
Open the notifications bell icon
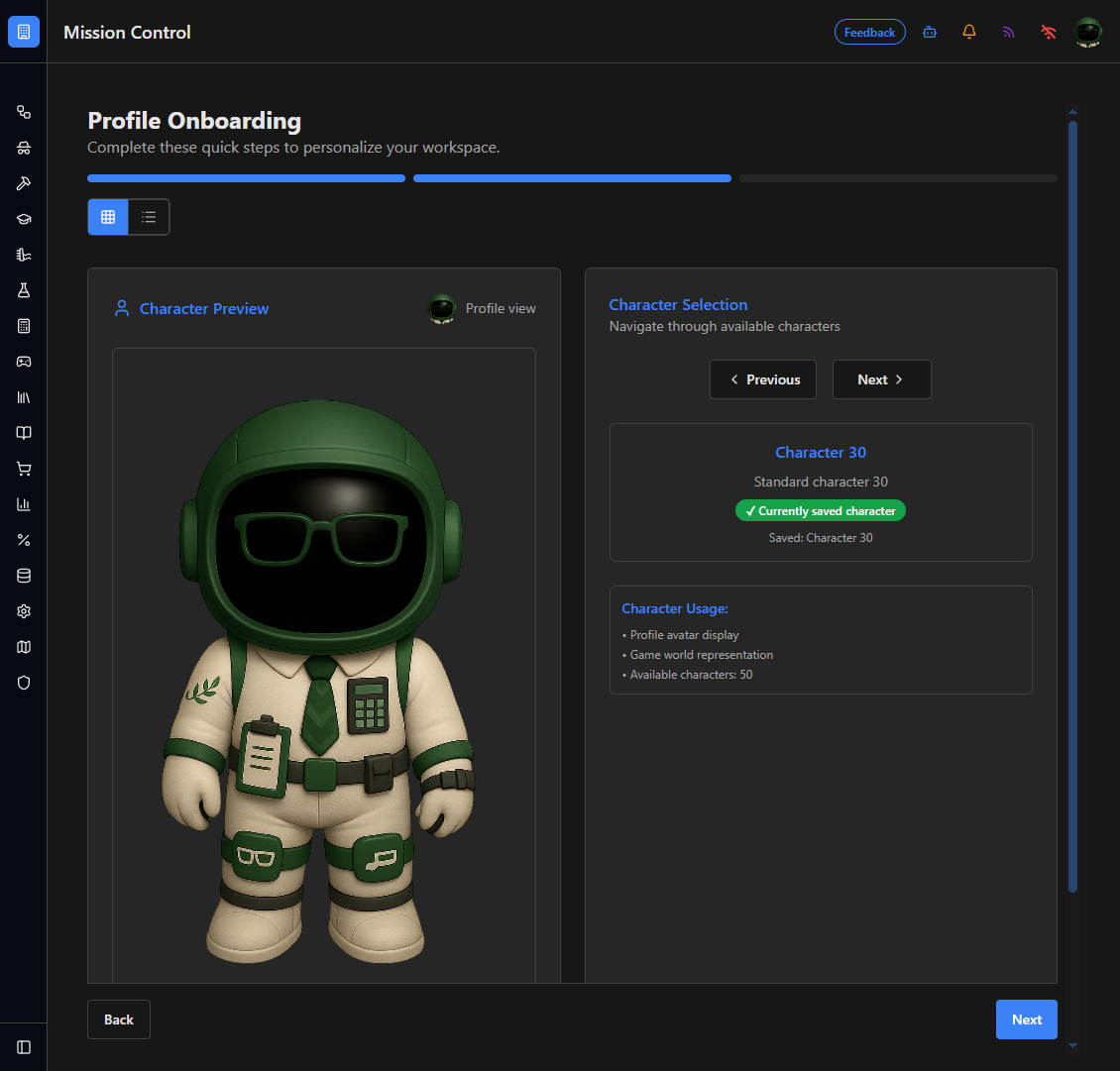tap(969, 32)
